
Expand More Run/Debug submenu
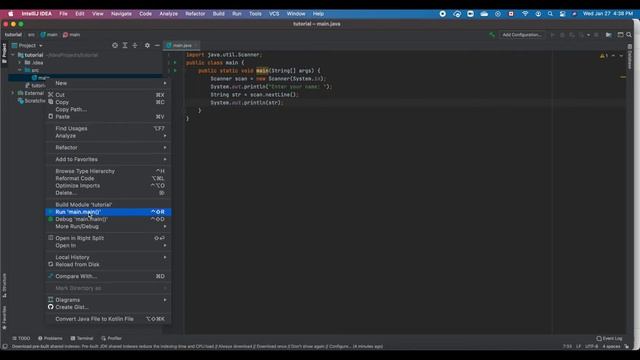(108, 227)
